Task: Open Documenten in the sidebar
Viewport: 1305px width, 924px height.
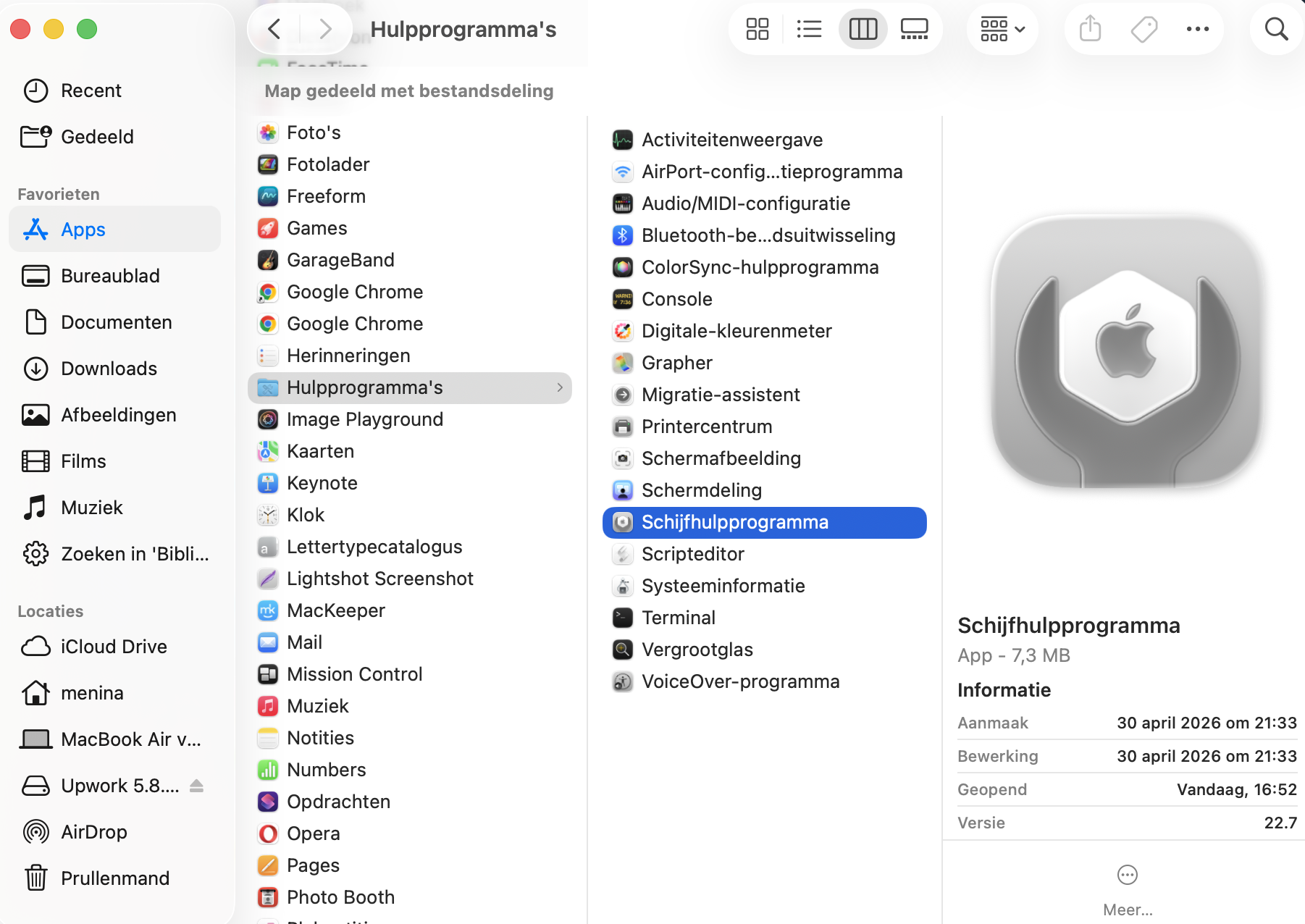Action: click(x=114, y=322)
